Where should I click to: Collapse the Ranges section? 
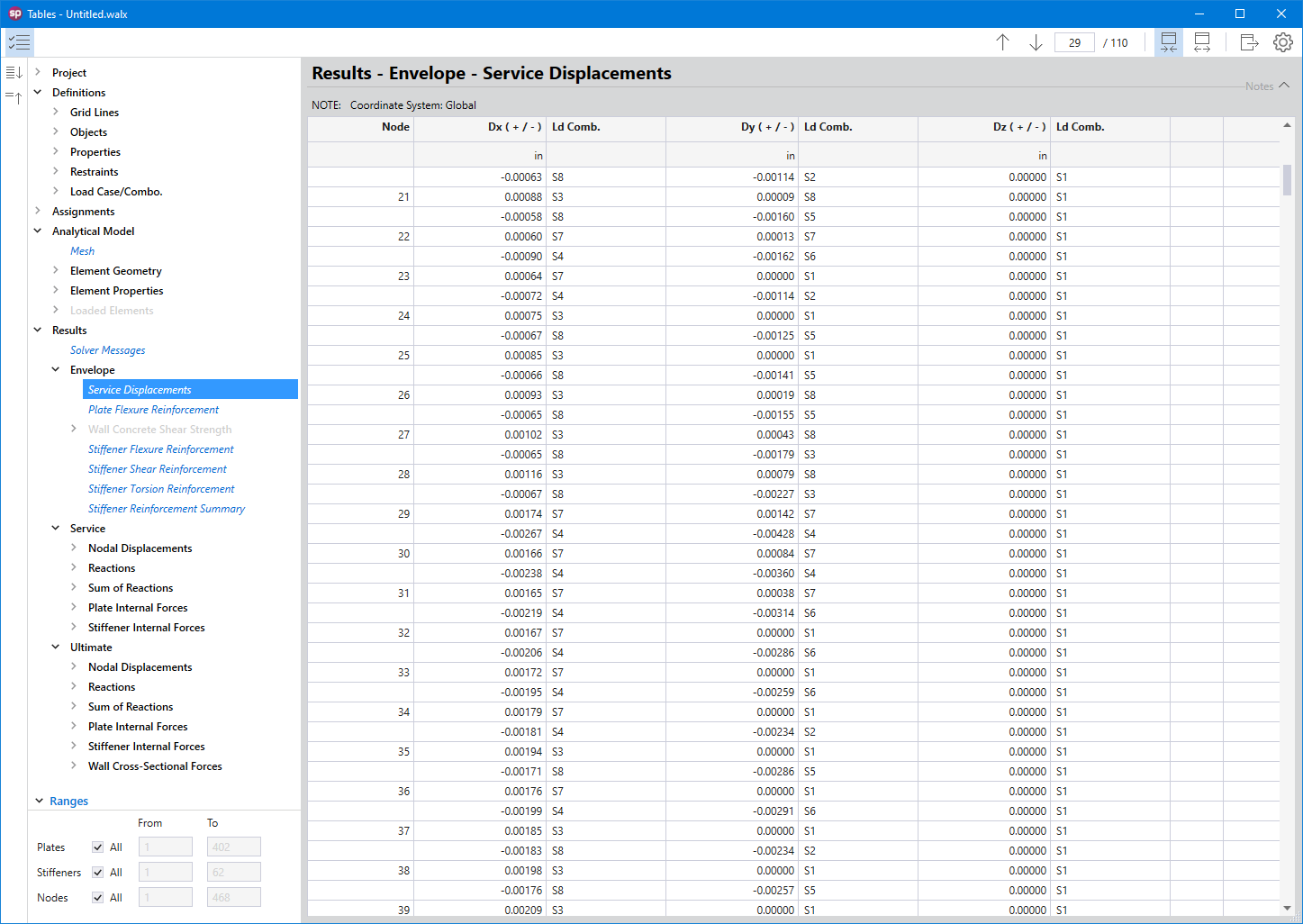(40, 801)
